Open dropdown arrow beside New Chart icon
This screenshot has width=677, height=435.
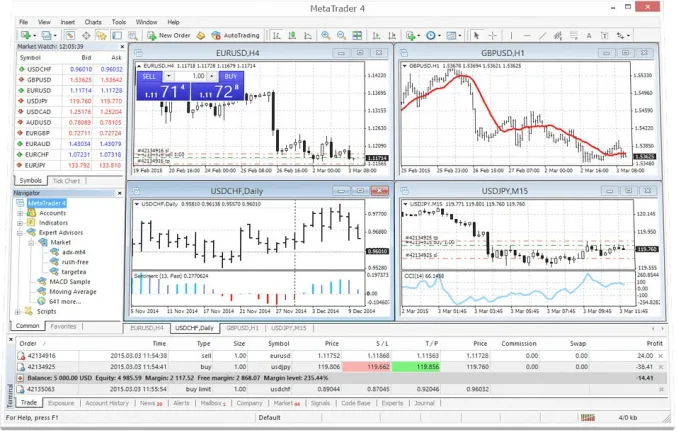coord(35,36)
